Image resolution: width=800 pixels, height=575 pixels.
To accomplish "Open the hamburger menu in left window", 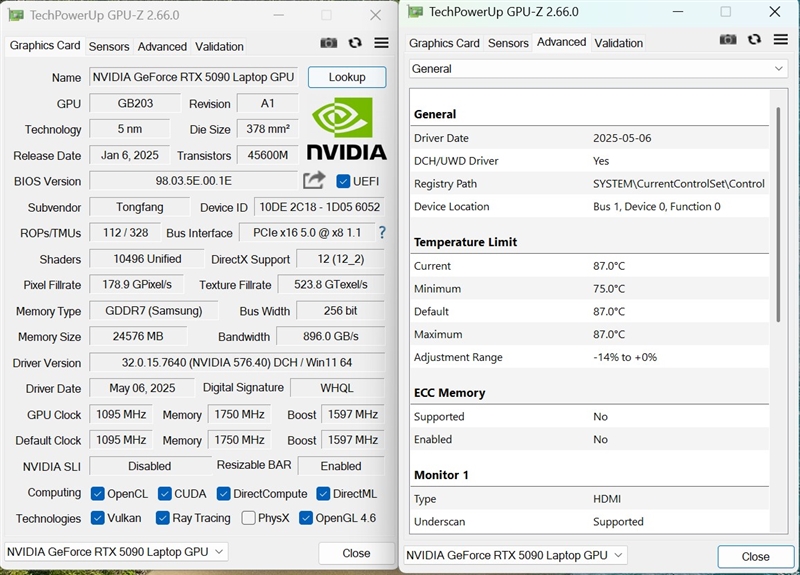I will [x=381, y=43].
